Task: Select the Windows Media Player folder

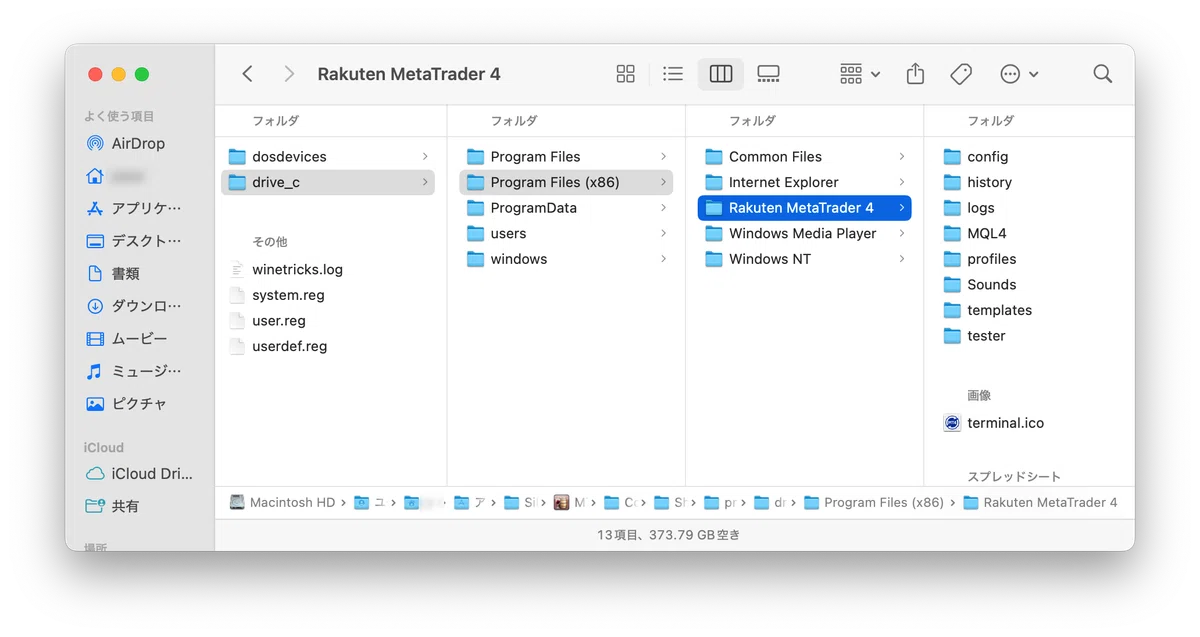Action: tap(805, 233)
